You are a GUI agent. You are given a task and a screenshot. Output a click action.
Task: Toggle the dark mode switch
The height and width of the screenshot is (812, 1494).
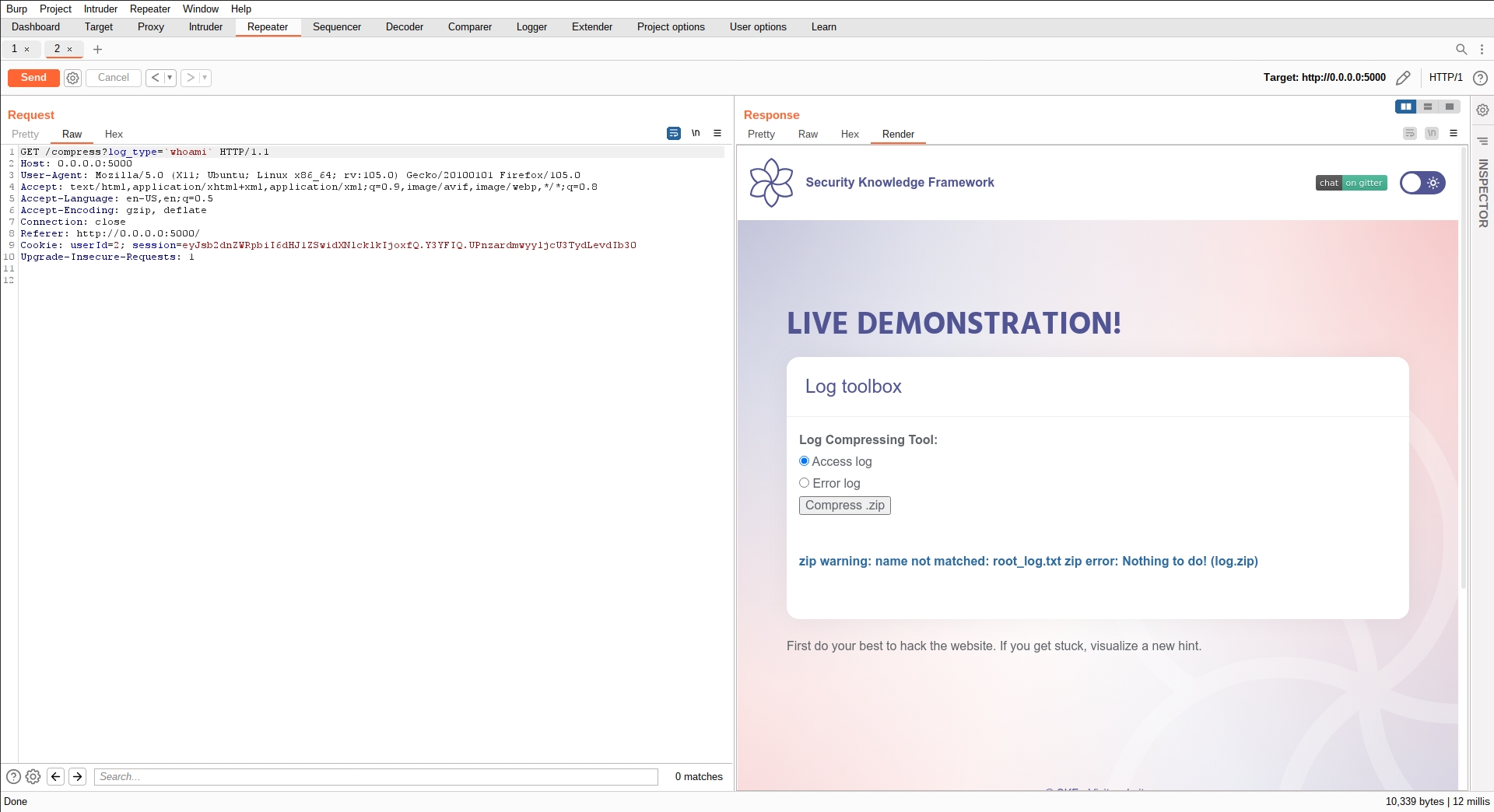click(x=1422, y=183)
